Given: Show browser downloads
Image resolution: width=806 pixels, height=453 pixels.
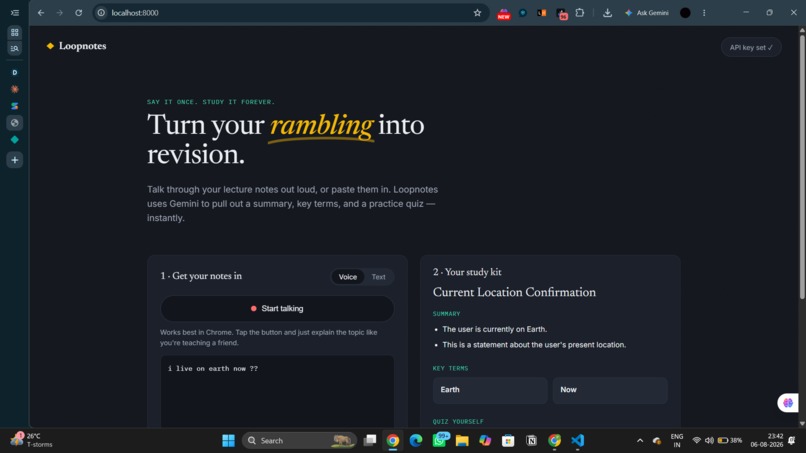Looking at the screenshot, I should 607,13.
